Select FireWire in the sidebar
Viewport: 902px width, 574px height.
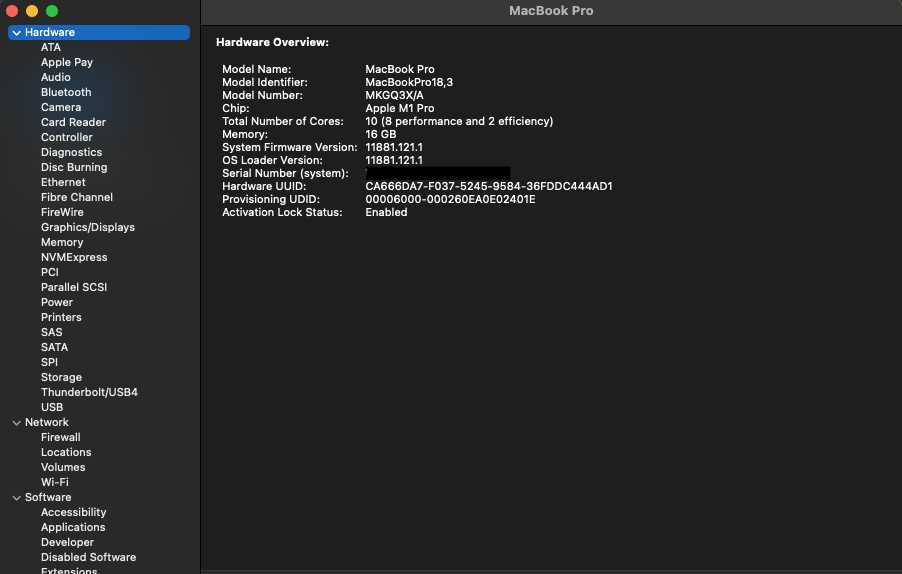click(62, 212)
